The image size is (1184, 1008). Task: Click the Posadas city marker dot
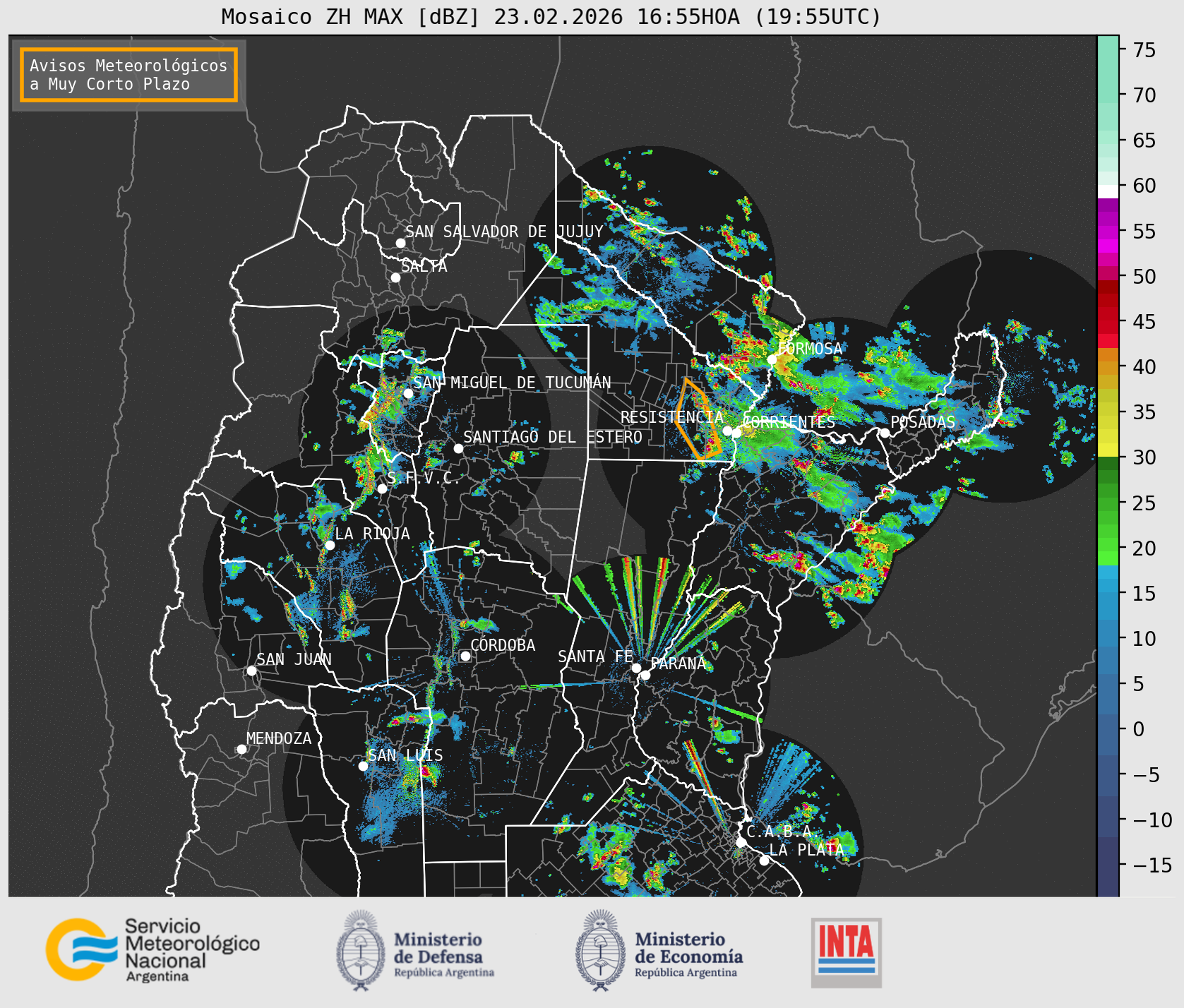point(885,433)
